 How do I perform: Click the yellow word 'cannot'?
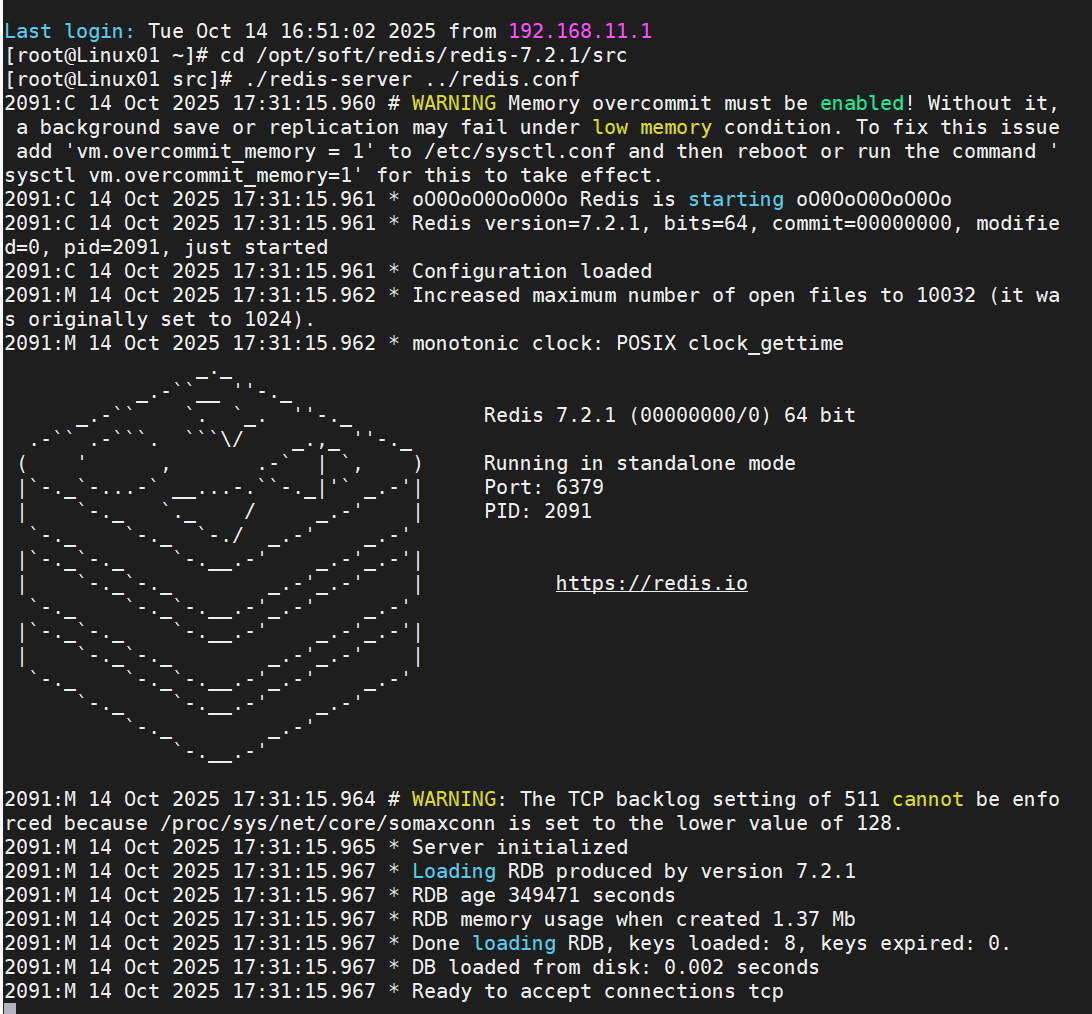coord(928,800)
